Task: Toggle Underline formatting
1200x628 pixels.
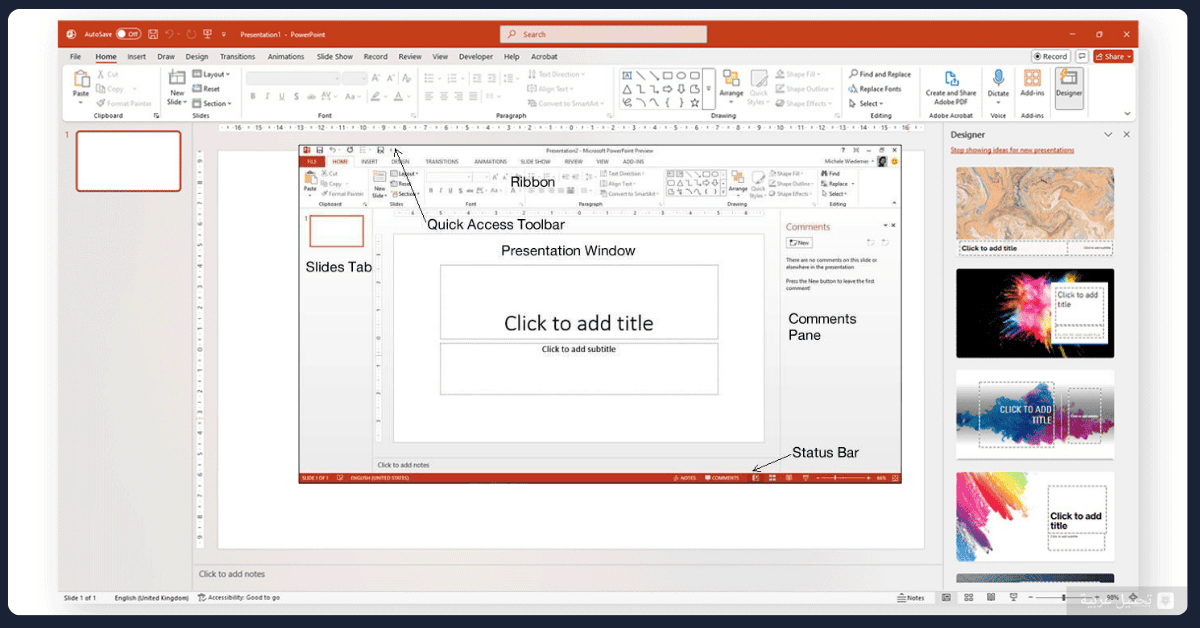Action: click(x=282, y=97)
